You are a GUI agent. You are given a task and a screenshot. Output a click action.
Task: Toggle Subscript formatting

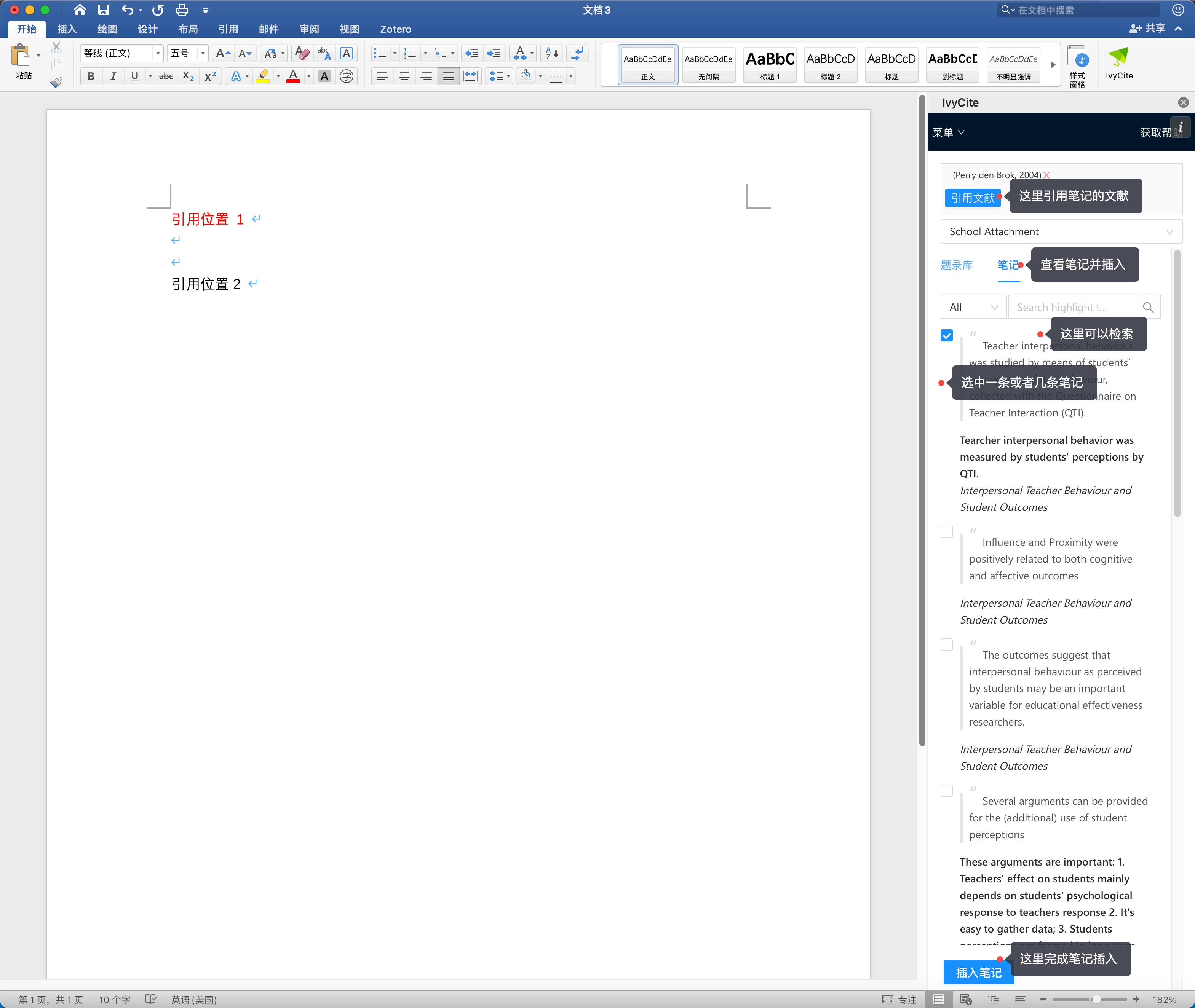point(188,76)
